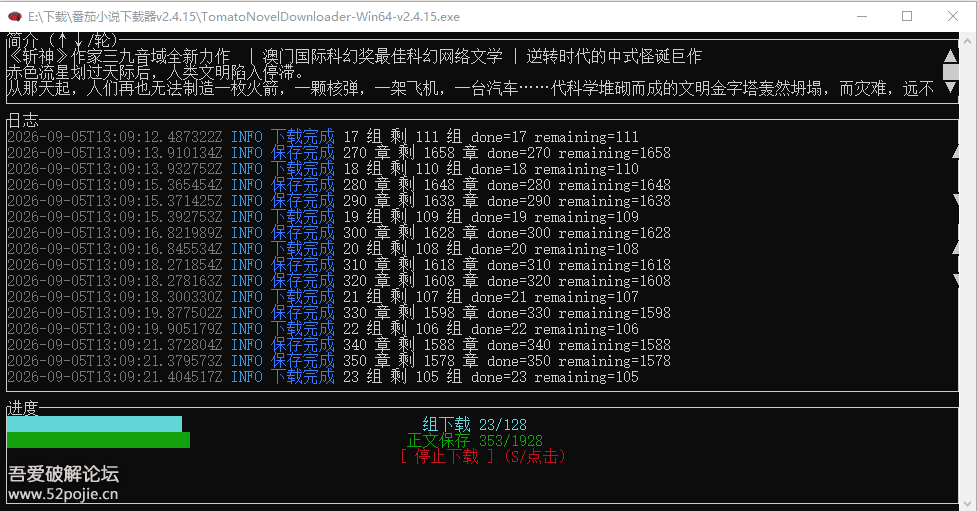Click the upper up-arrow in log scrollbar
Screen dimensions: 977x511
click(955, 152)
